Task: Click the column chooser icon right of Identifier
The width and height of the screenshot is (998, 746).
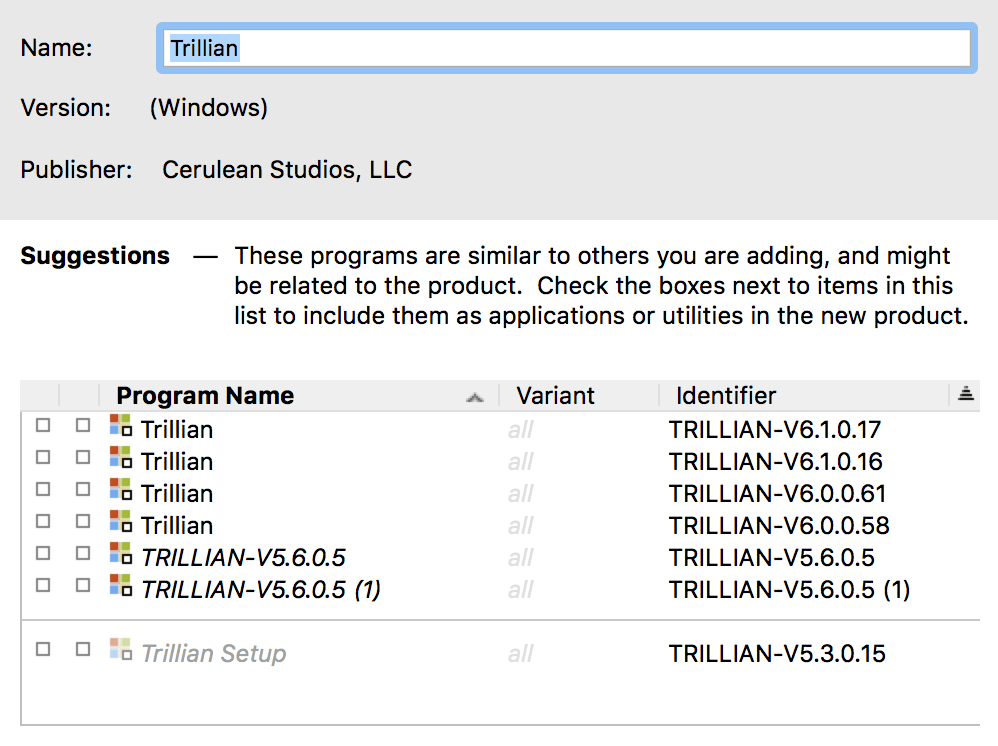Action: tap(965, 394)
